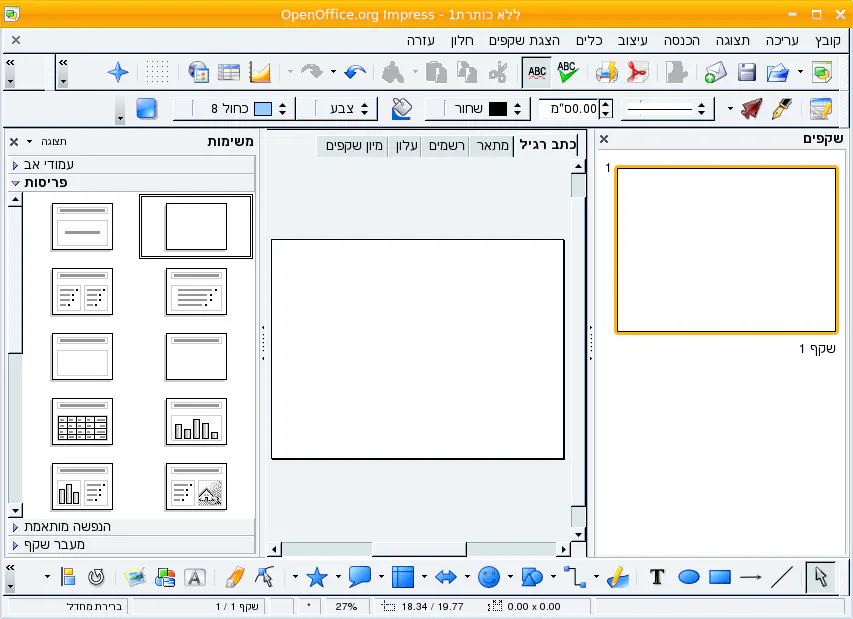The image size is (853, 619).
Task: Pick the Rectangle drawing tool
Action: (x=719, y=577)
